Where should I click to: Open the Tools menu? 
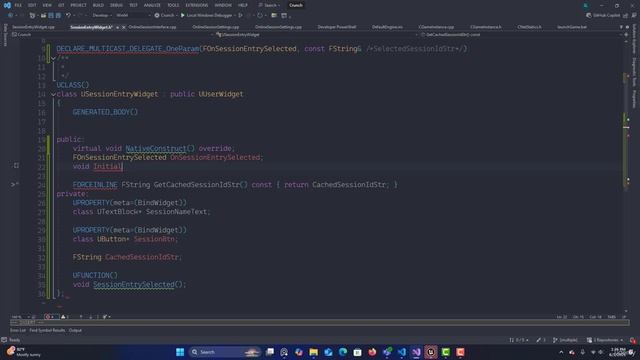pos(173,5)
